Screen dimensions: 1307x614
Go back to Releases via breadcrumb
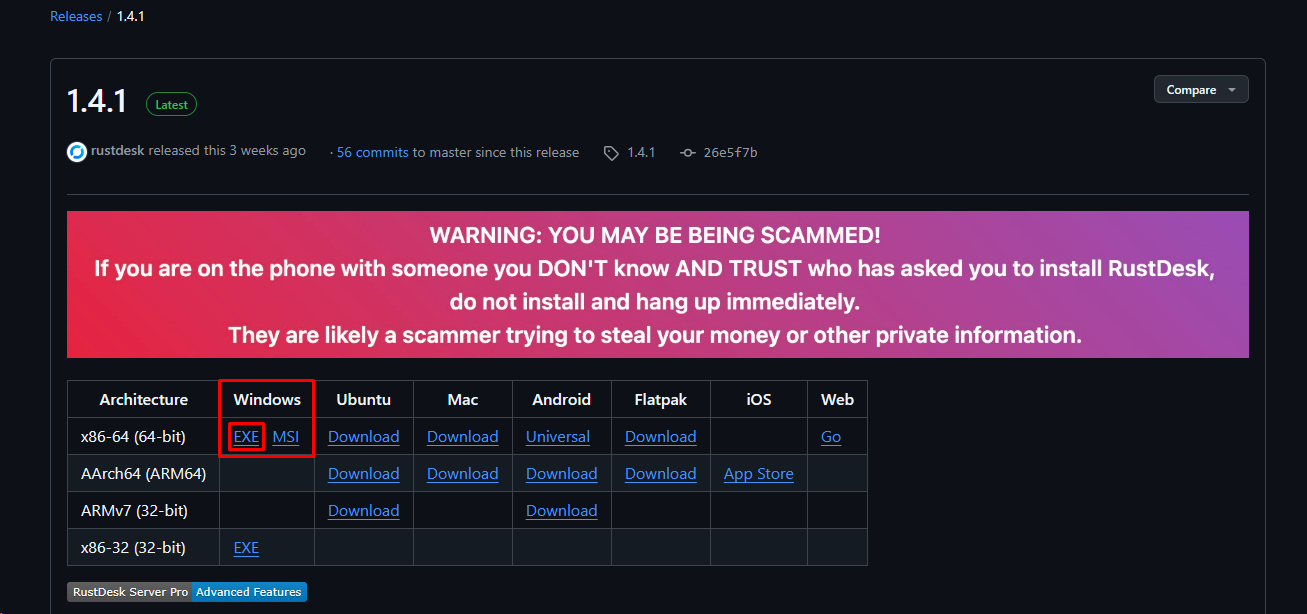[76, 16]
